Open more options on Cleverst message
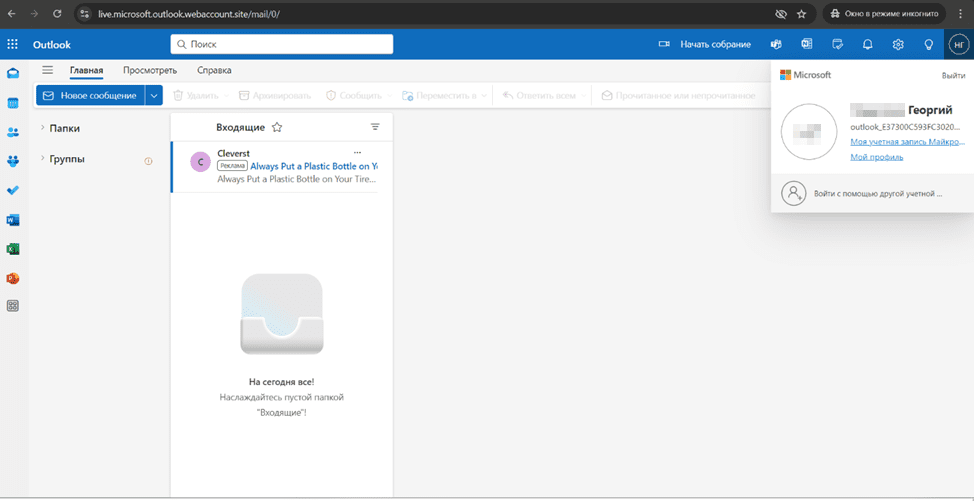 pos(357,152)
